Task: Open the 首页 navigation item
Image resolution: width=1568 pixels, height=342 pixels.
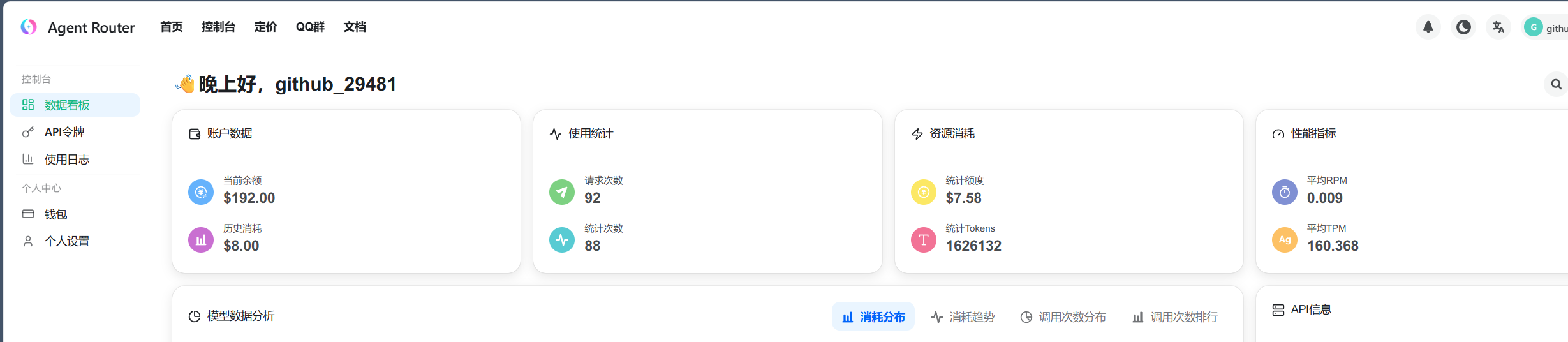Action: 171,27
